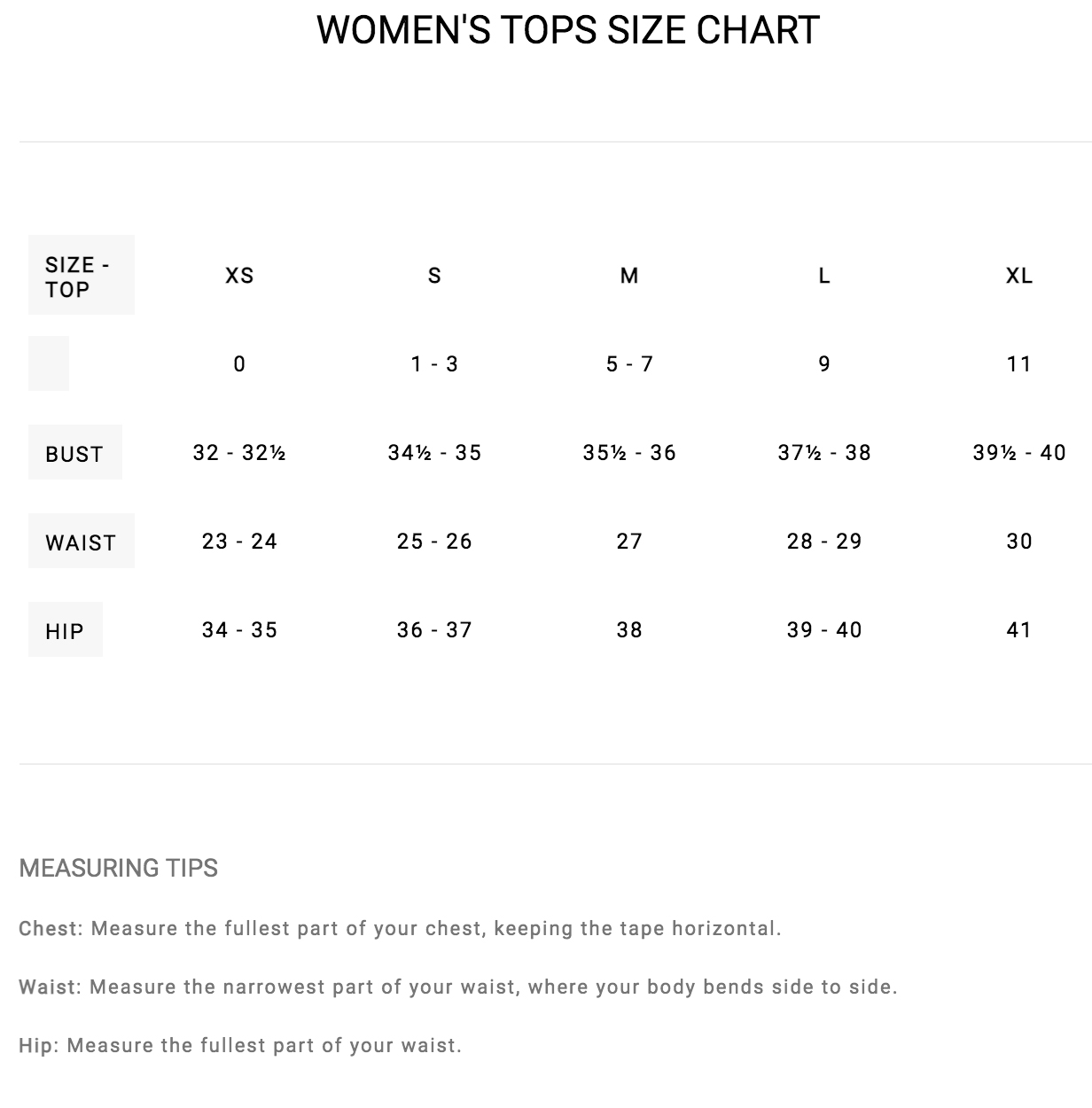Select the XS size column header

coord(239,276)
